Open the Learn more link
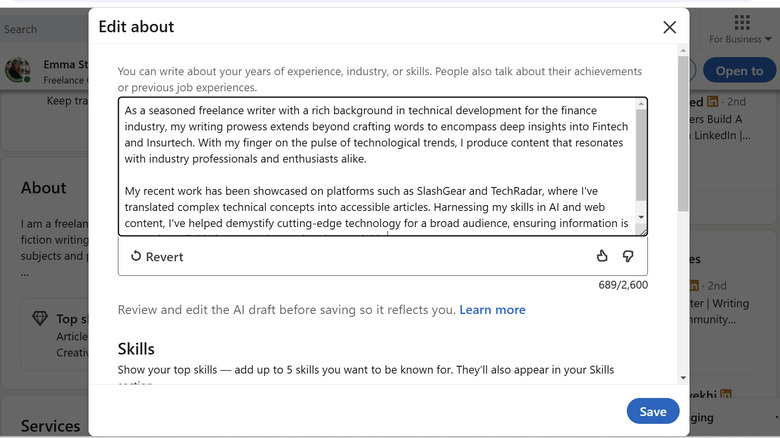780x438 pixels. pyautogui.click(x=492, y=310)
